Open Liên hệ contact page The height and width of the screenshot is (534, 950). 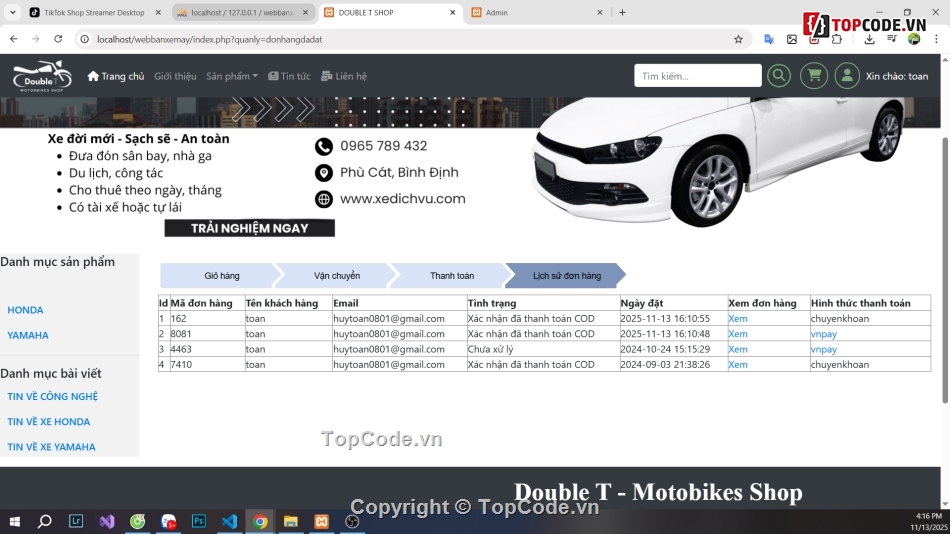tap(344, 76)
